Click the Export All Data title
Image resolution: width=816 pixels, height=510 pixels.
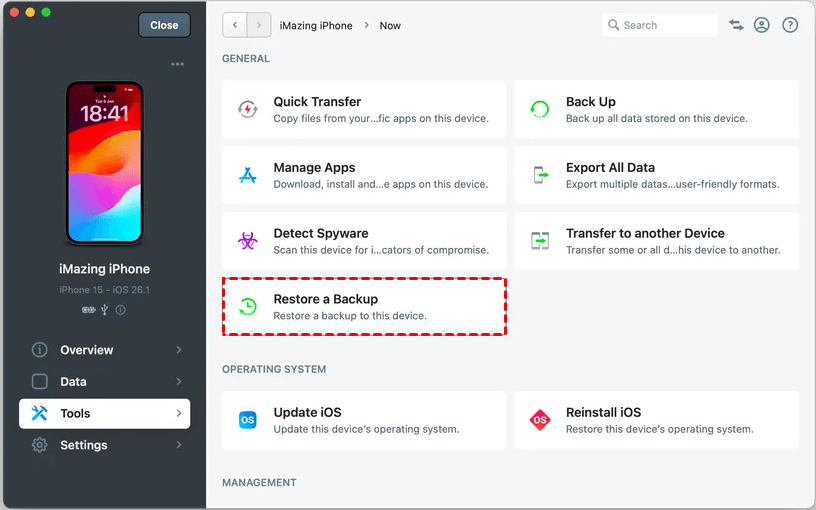(x=610, y=168)
